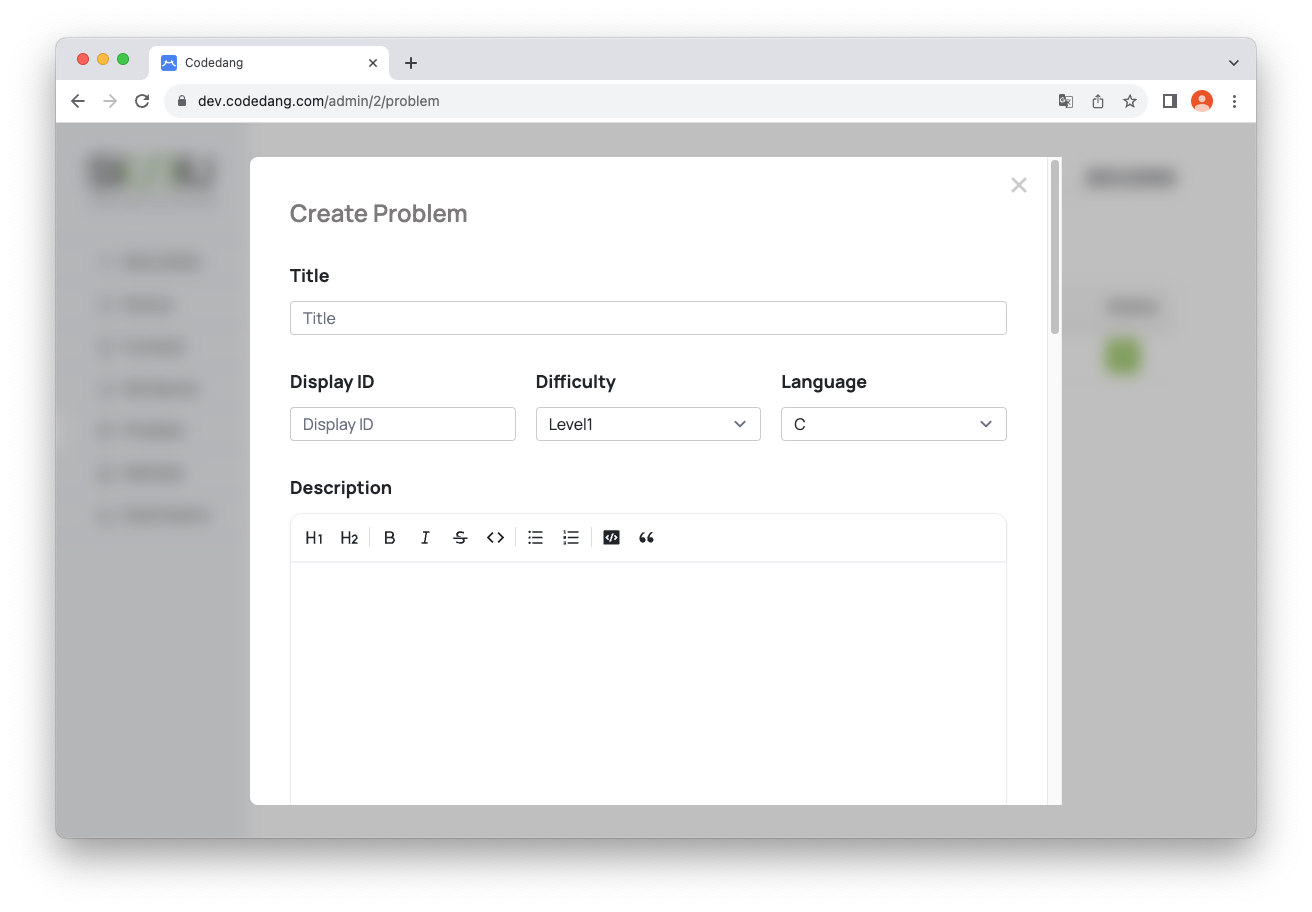
Task: Click the Create Problem dialog scrollbar
Action: point(1055,246)
